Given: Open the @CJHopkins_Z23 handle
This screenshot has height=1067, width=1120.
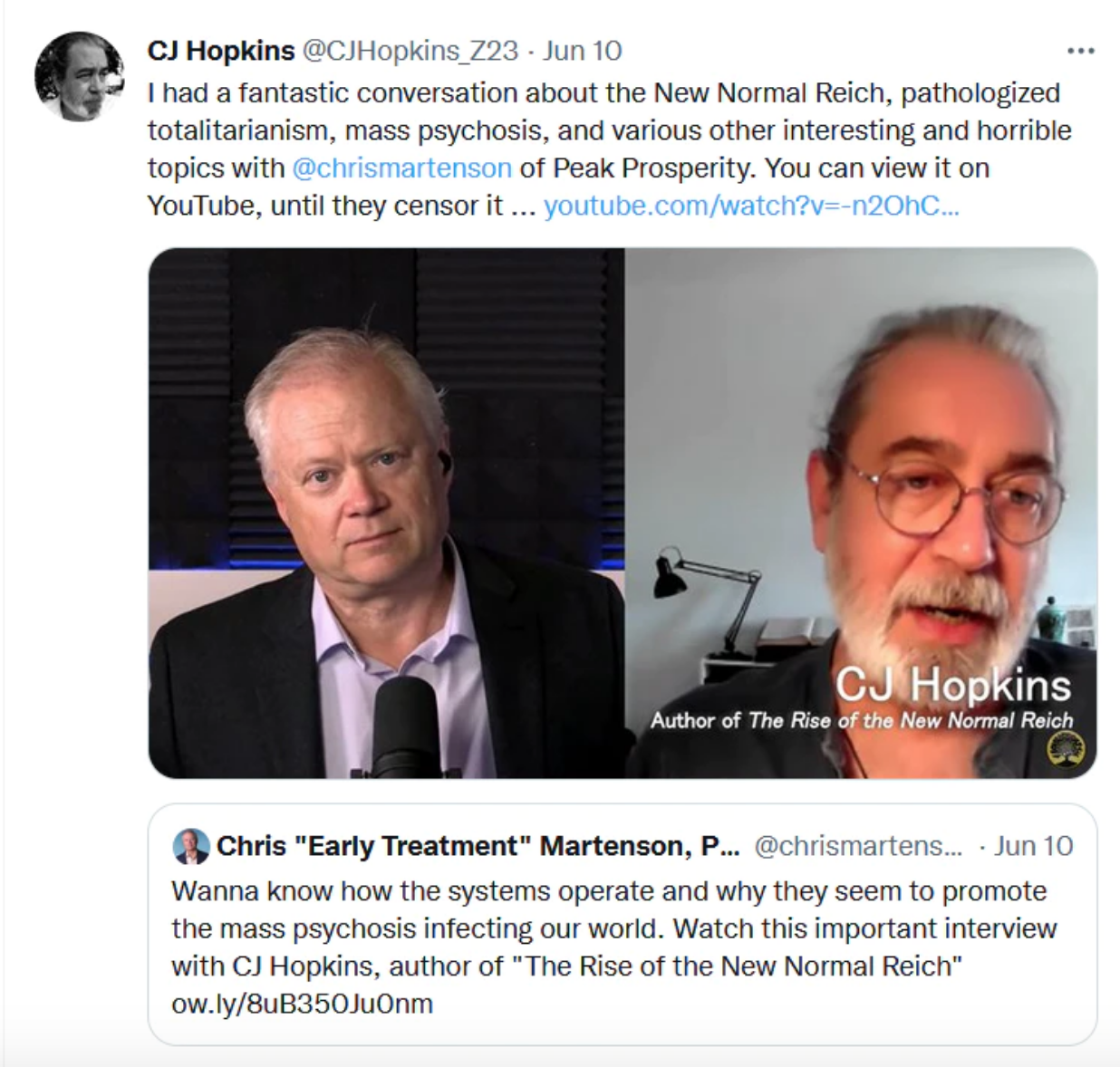Looking at the screenshot, I should click(410, 51).
